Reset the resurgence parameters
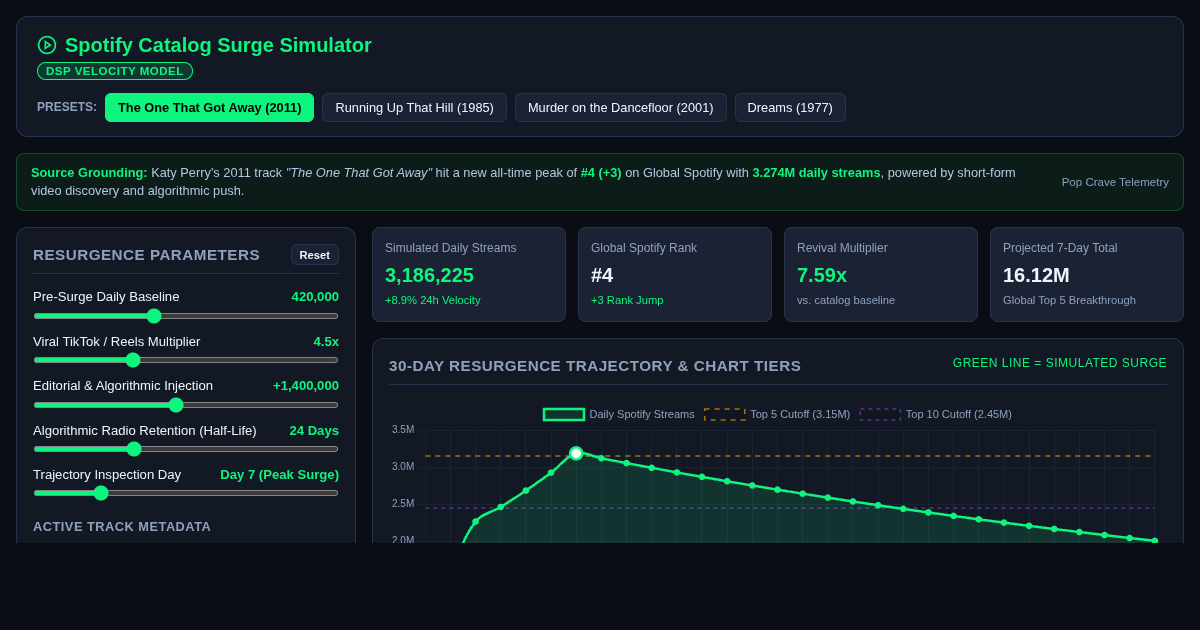The height and width of the screenshot is (630, 1200). point(315,255)
